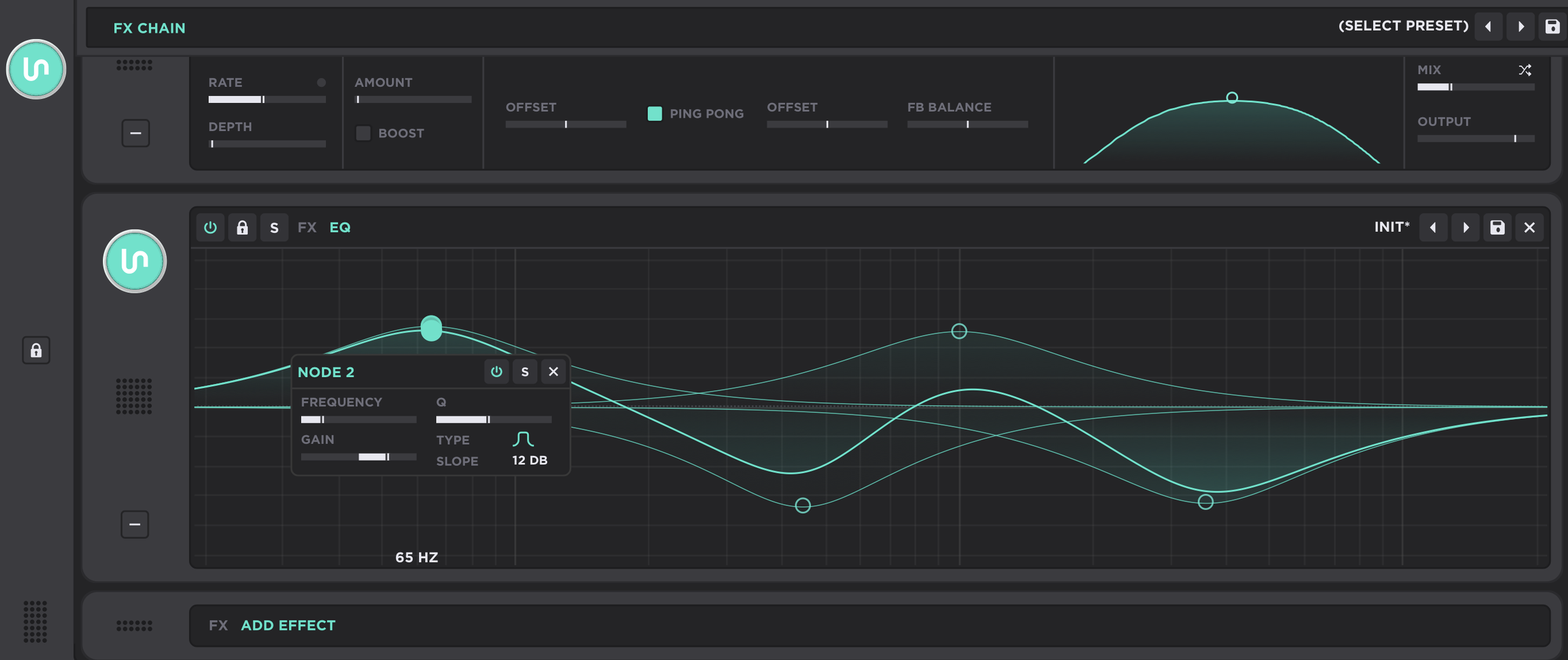Screen dimensions: 1568x660
Task: Change the NODE 2 SLOPE value 12 DB
Action: pos(530,460)
